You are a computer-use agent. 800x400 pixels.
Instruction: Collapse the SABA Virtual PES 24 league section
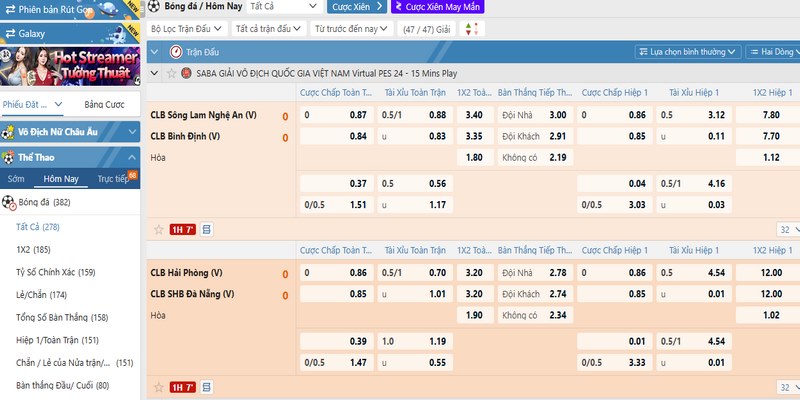155,72
